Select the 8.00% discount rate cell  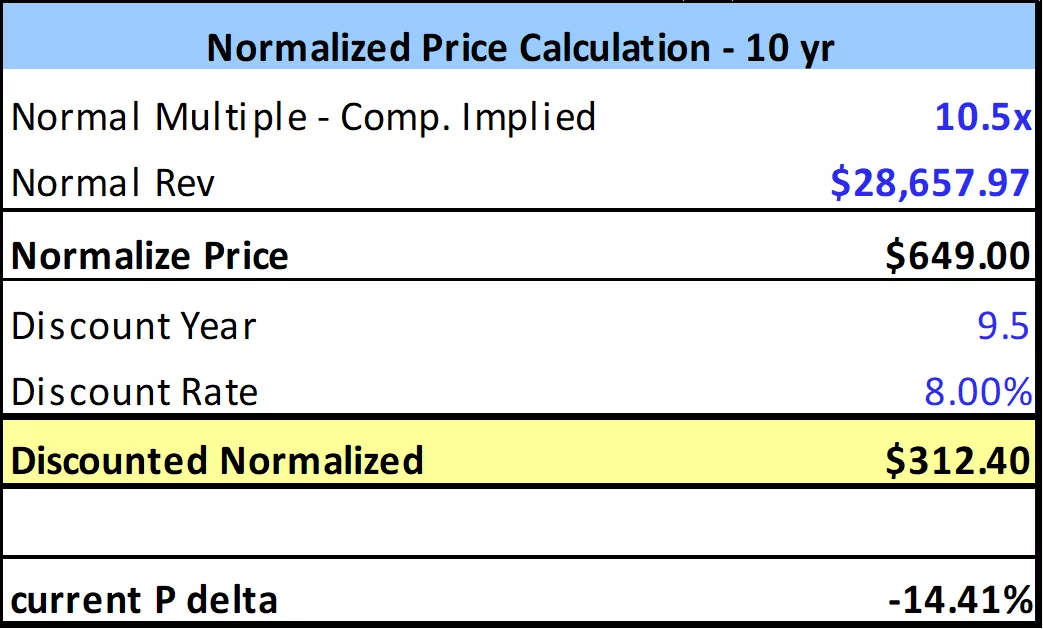[x=977, y=391]
